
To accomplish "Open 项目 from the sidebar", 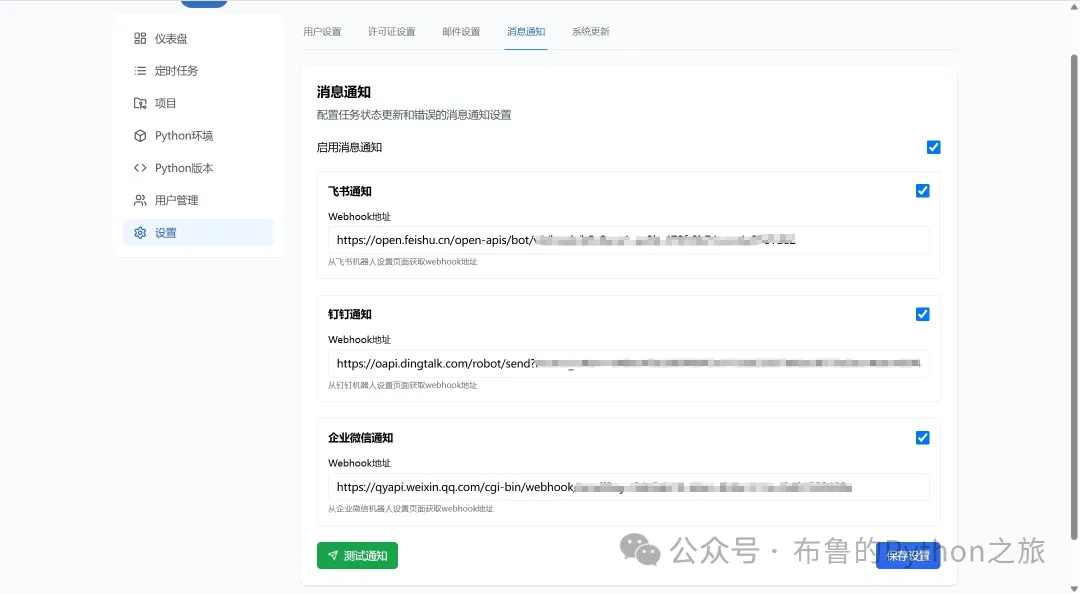I will 198,103.
